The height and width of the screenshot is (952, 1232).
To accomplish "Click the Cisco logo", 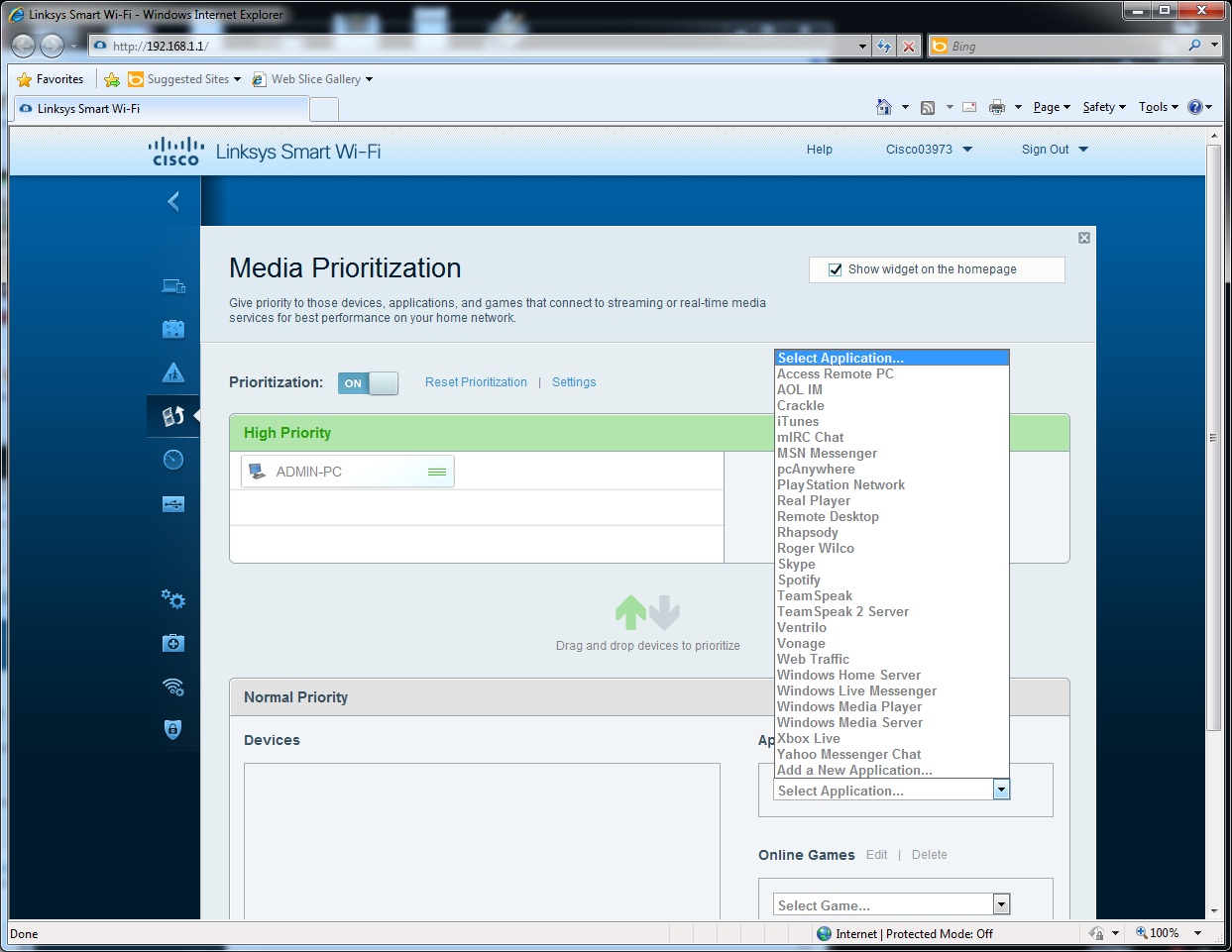I will tap(176, 151).
